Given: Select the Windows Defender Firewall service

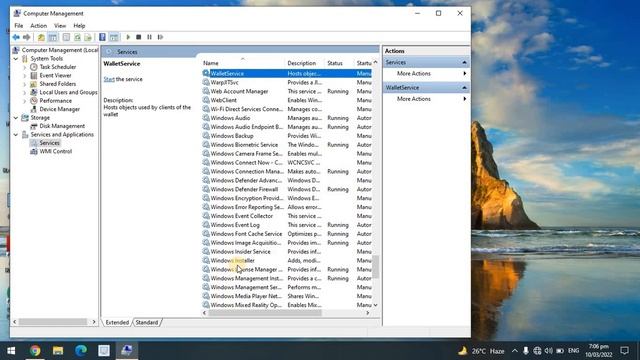Looking at the screenshot, I should click(x=287, y=189).
